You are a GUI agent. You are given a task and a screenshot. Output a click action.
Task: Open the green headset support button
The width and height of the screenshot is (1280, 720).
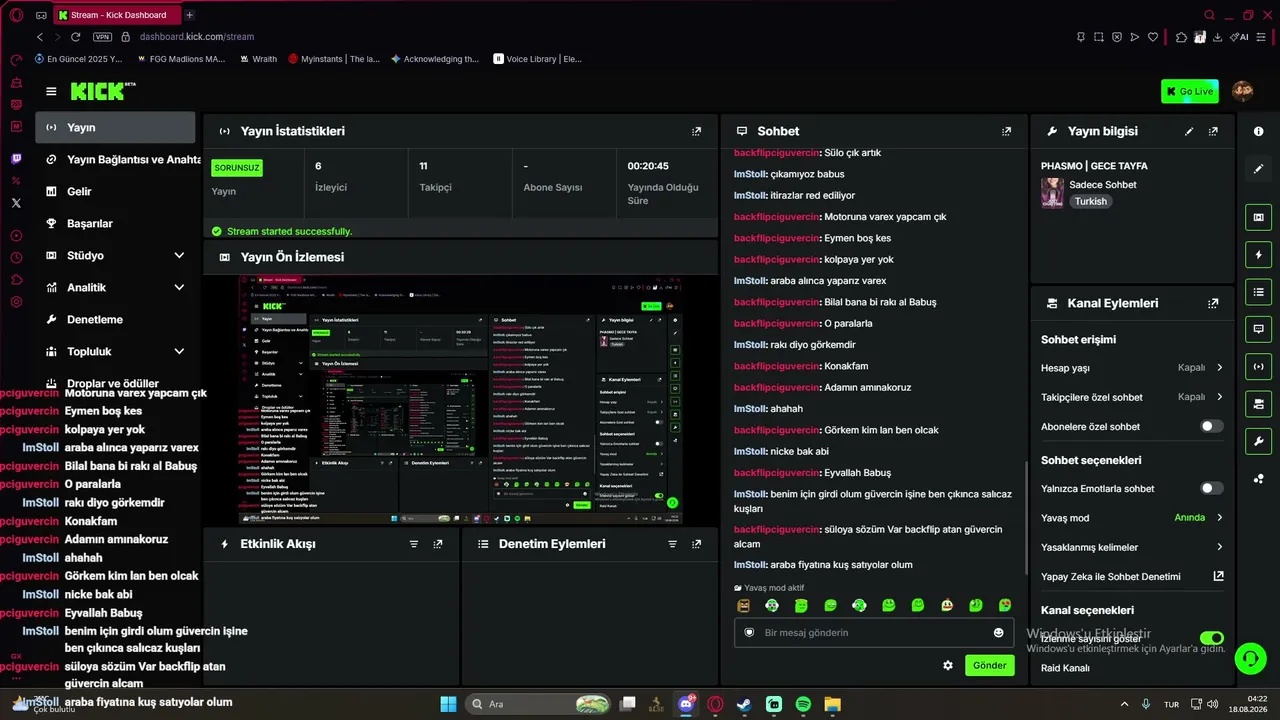click(1250, 658)
